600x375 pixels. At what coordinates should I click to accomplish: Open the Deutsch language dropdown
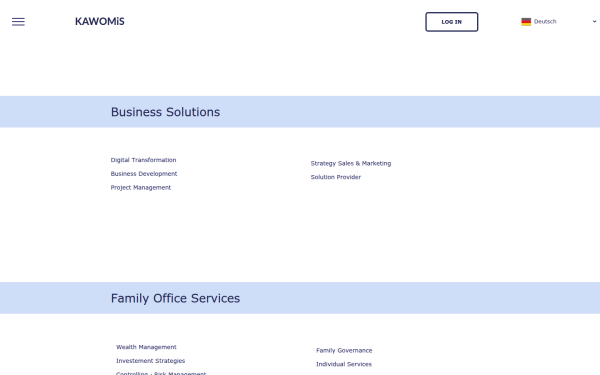558,22
